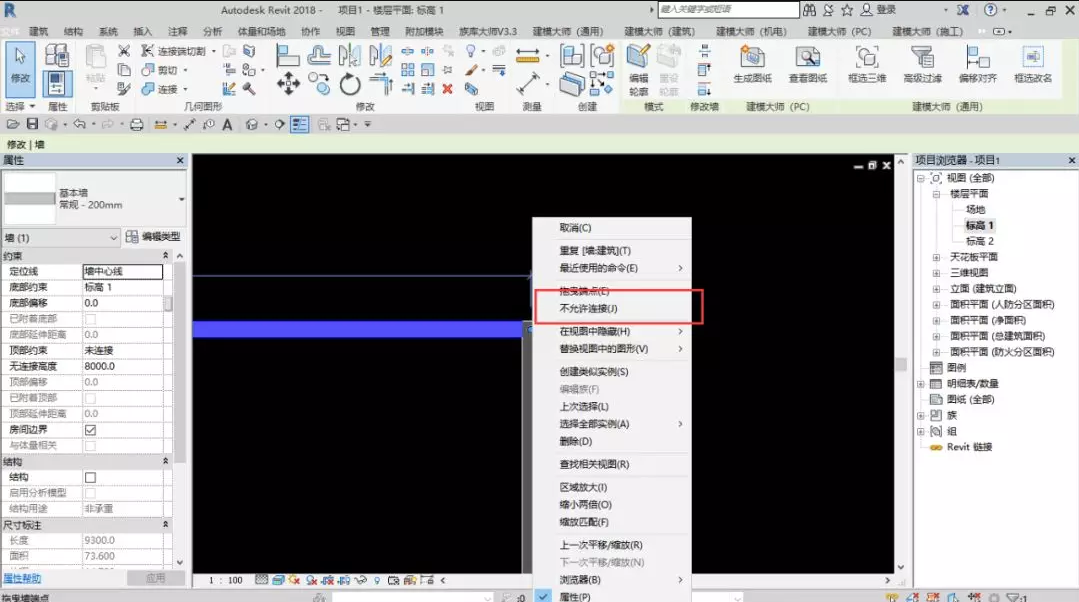Click the 偏移对齐 icon
This screenshot has height=602, width=1079.
[x=977, y=65]
